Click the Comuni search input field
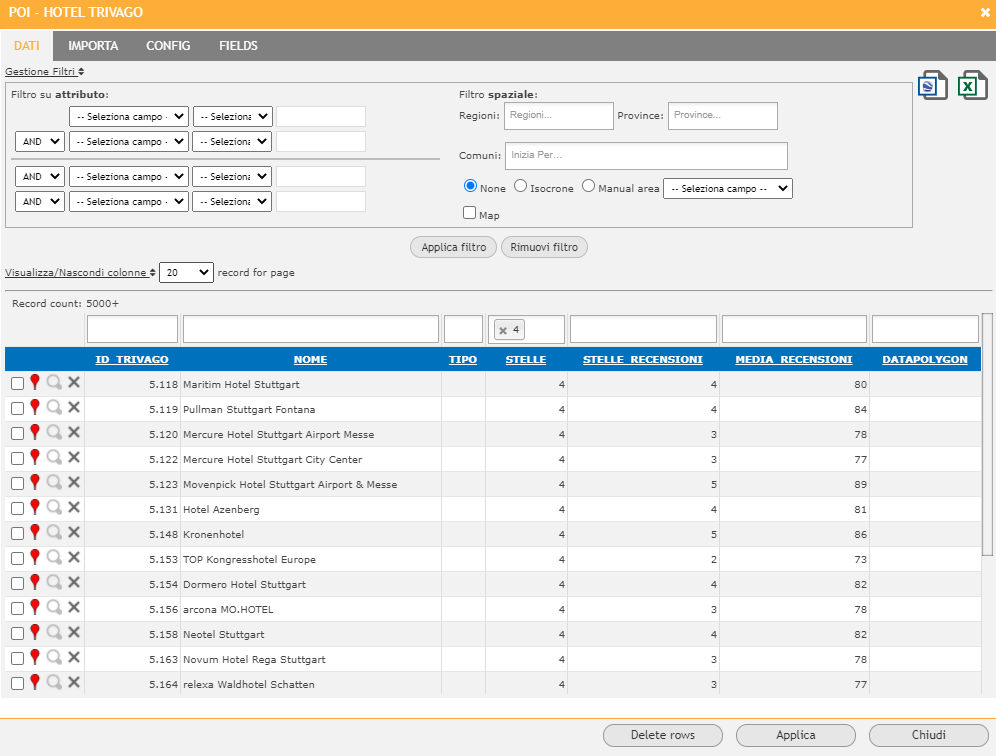 pos(647,156)
